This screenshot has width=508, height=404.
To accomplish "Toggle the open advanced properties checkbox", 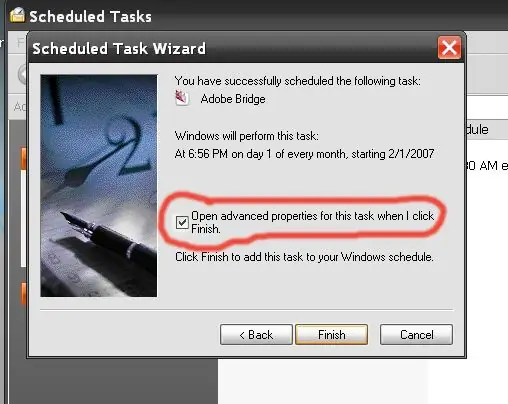I will tap(182, 222).
